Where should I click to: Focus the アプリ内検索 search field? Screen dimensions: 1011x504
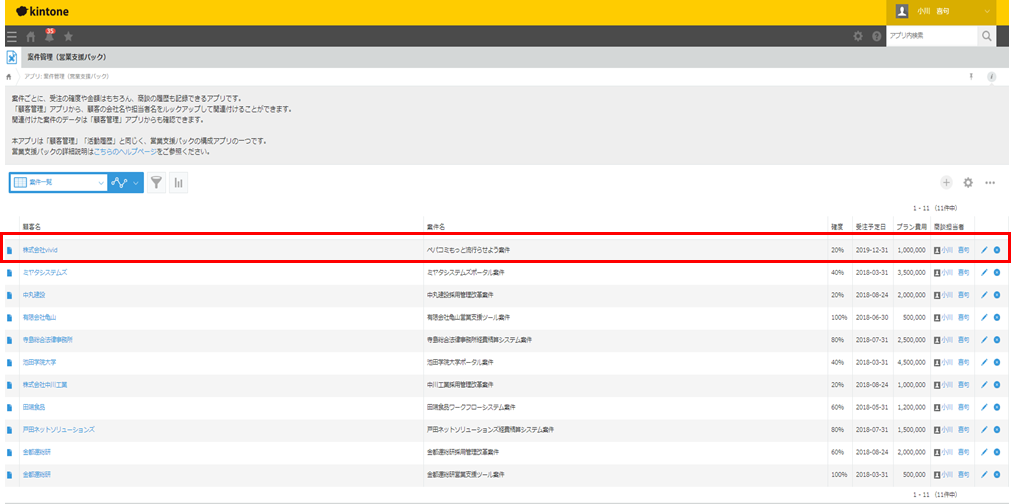pyautogui.click(x=928, y=36)
